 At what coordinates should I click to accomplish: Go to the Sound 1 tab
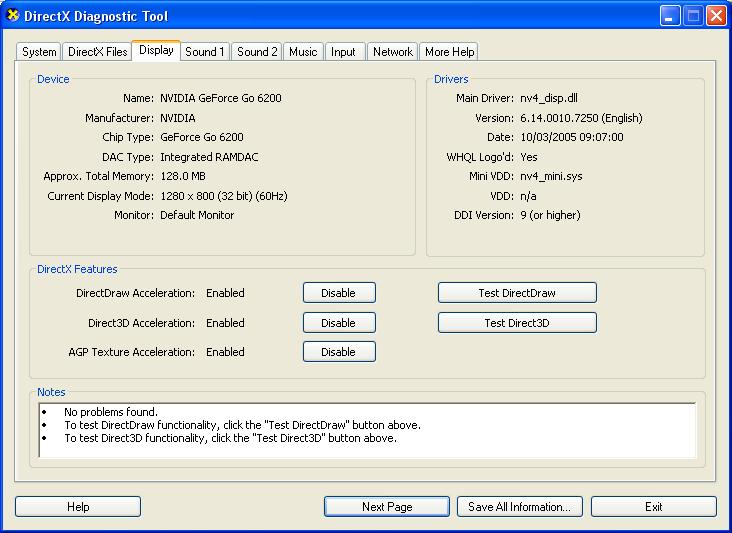click(205, 52)
